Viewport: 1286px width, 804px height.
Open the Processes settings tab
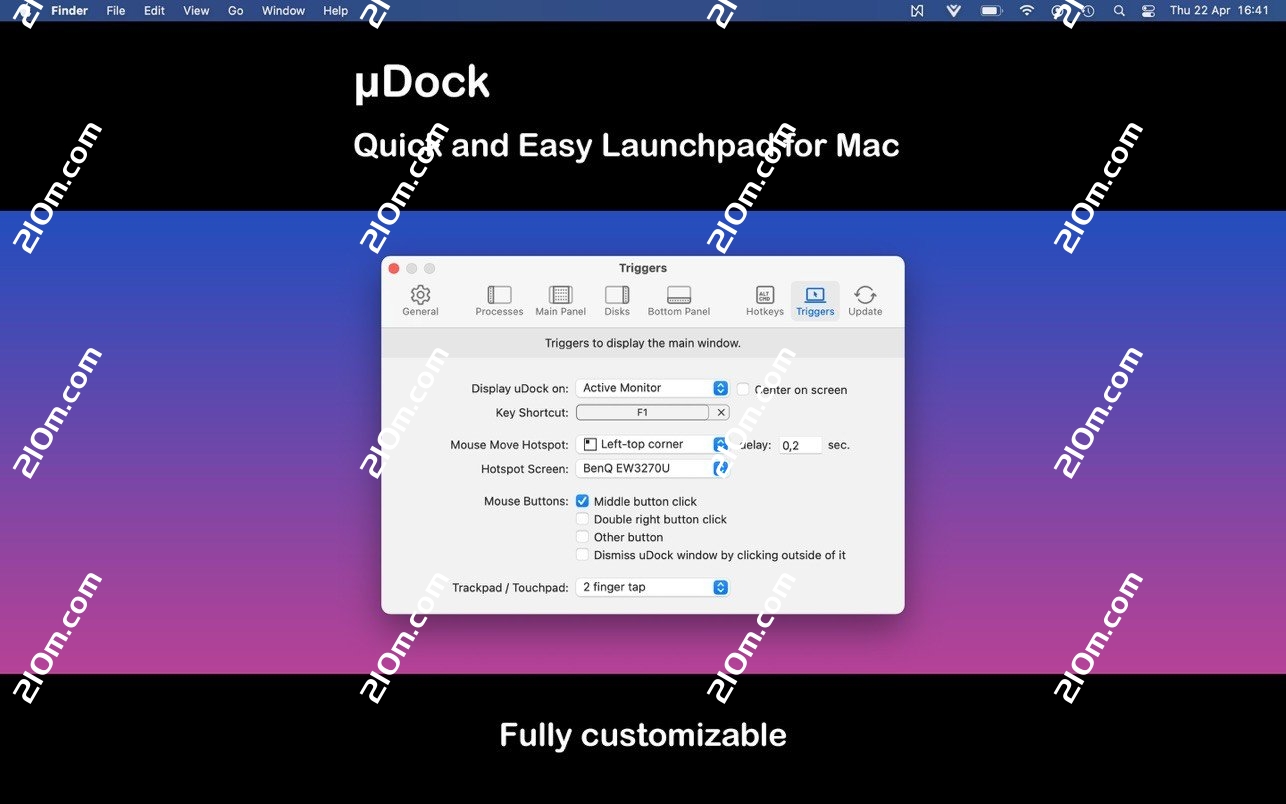[499, 300]
